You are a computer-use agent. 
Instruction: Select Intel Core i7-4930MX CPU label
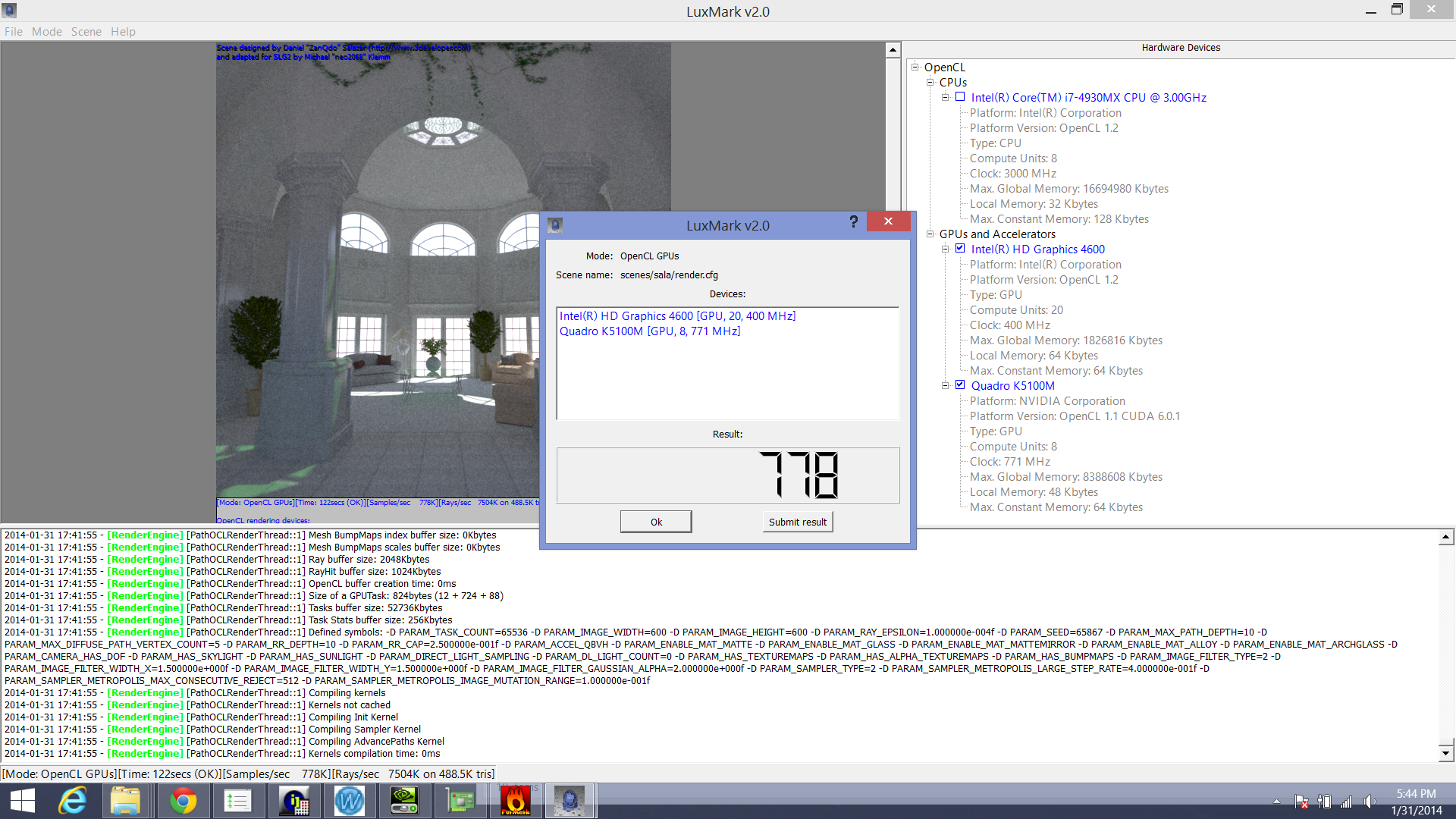coord(1089,97)
